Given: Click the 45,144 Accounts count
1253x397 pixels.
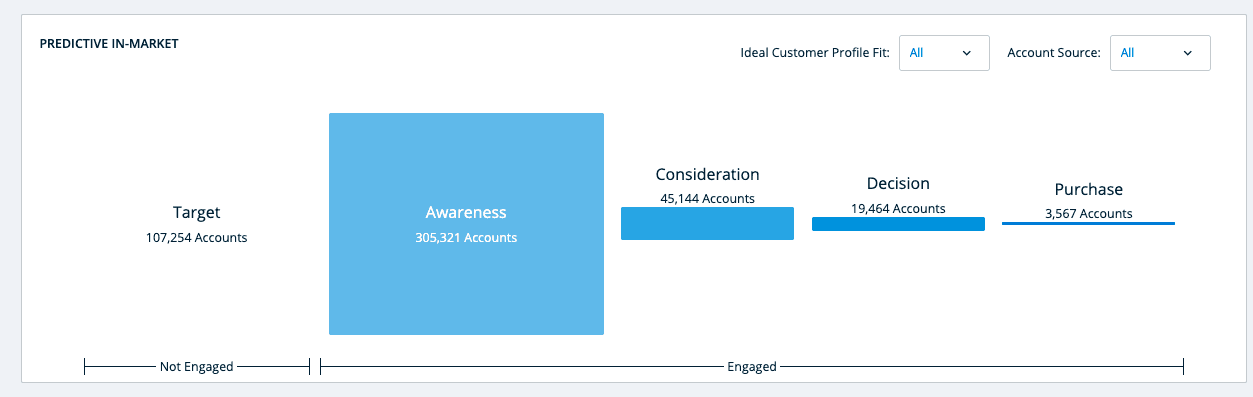Looking at the screenshot, I should click(707, 198).
